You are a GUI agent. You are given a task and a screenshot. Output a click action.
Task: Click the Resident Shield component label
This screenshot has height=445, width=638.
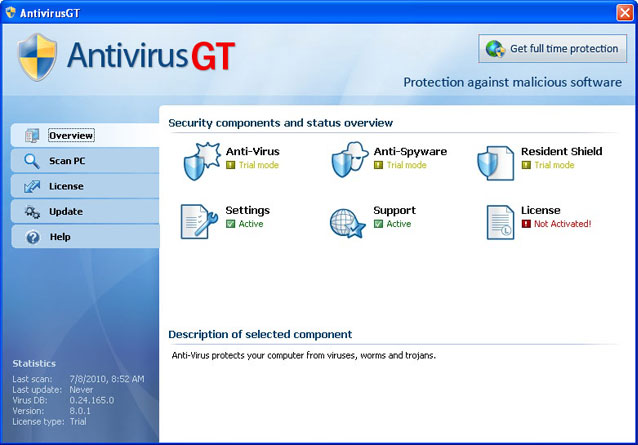pos(562,151)
